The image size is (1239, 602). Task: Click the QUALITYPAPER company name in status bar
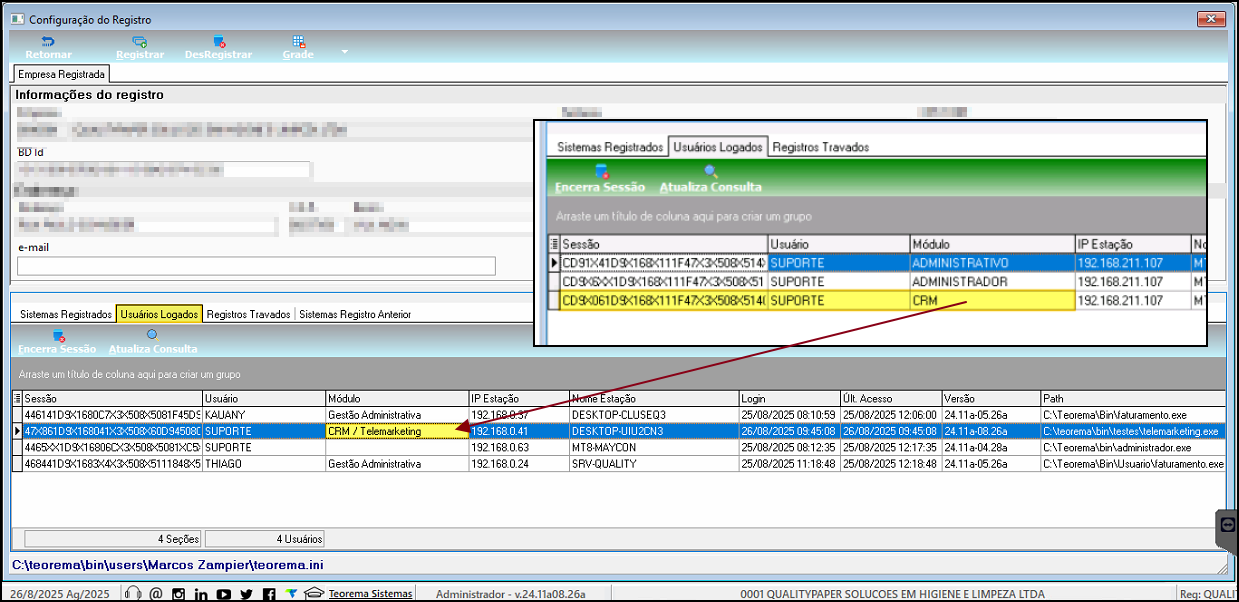point(892,594)
